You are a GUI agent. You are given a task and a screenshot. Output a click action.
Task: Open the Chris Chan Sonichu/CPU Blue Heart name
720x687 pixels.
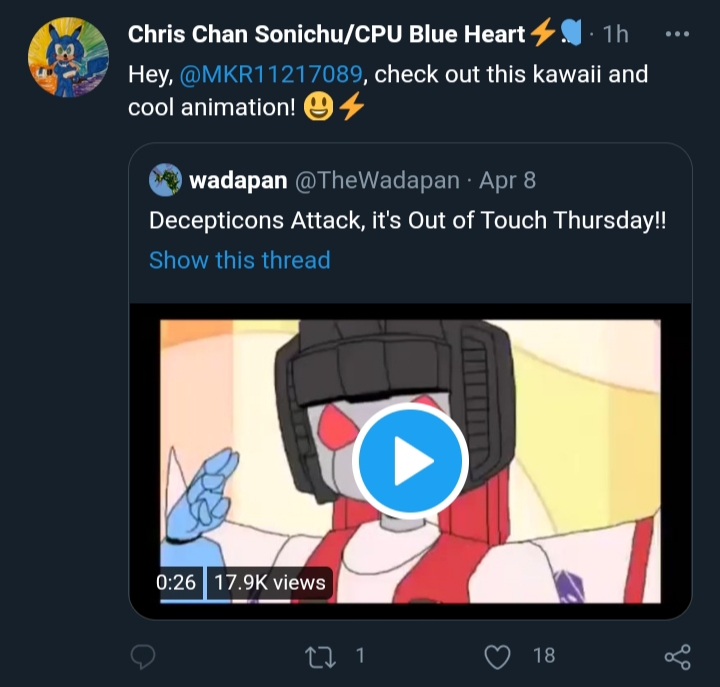pos(326,34)
